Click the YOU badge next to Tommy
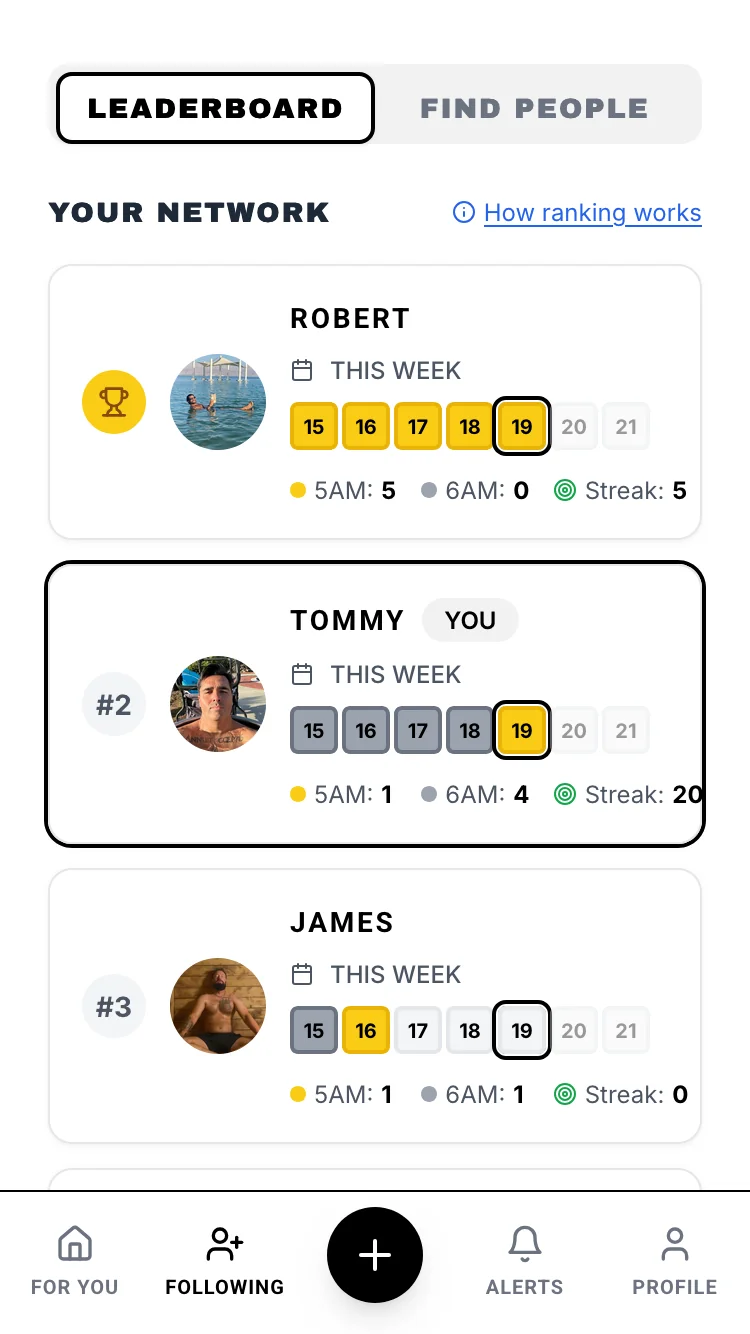Screen dimensions: 750x1334 click(470, 620)
